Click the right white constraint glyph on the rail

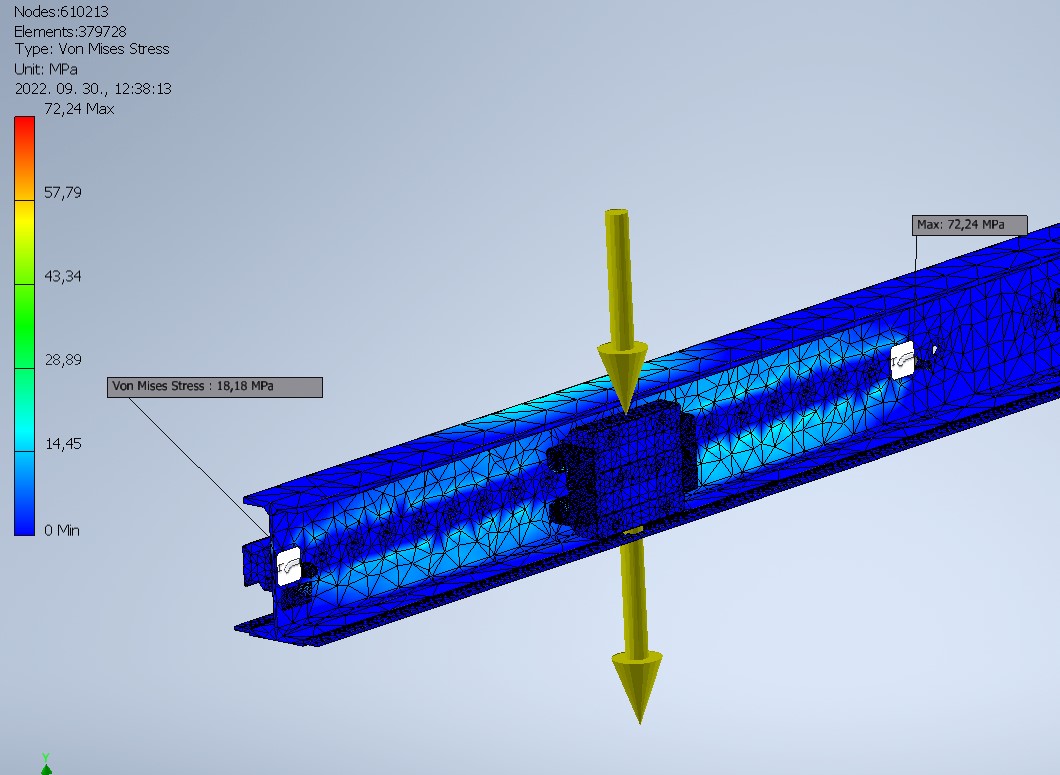pos(902,360)
